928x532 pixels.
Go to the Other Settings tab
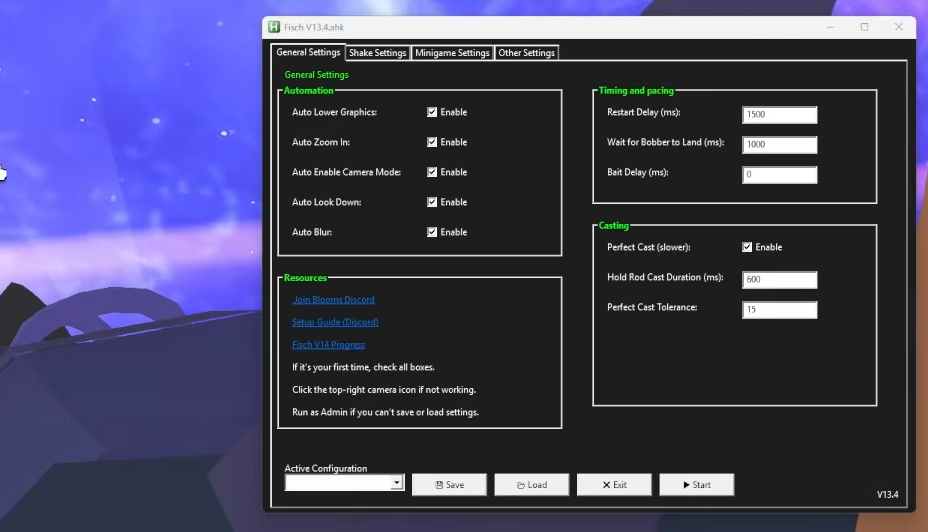526,53
